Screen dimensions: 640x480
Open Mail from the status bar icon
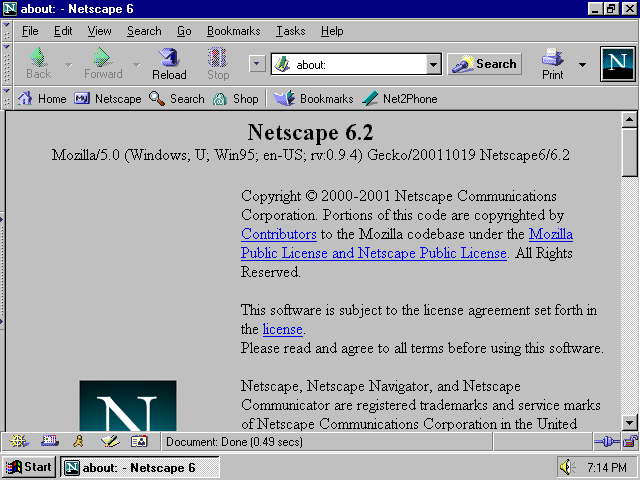point(50,441)
